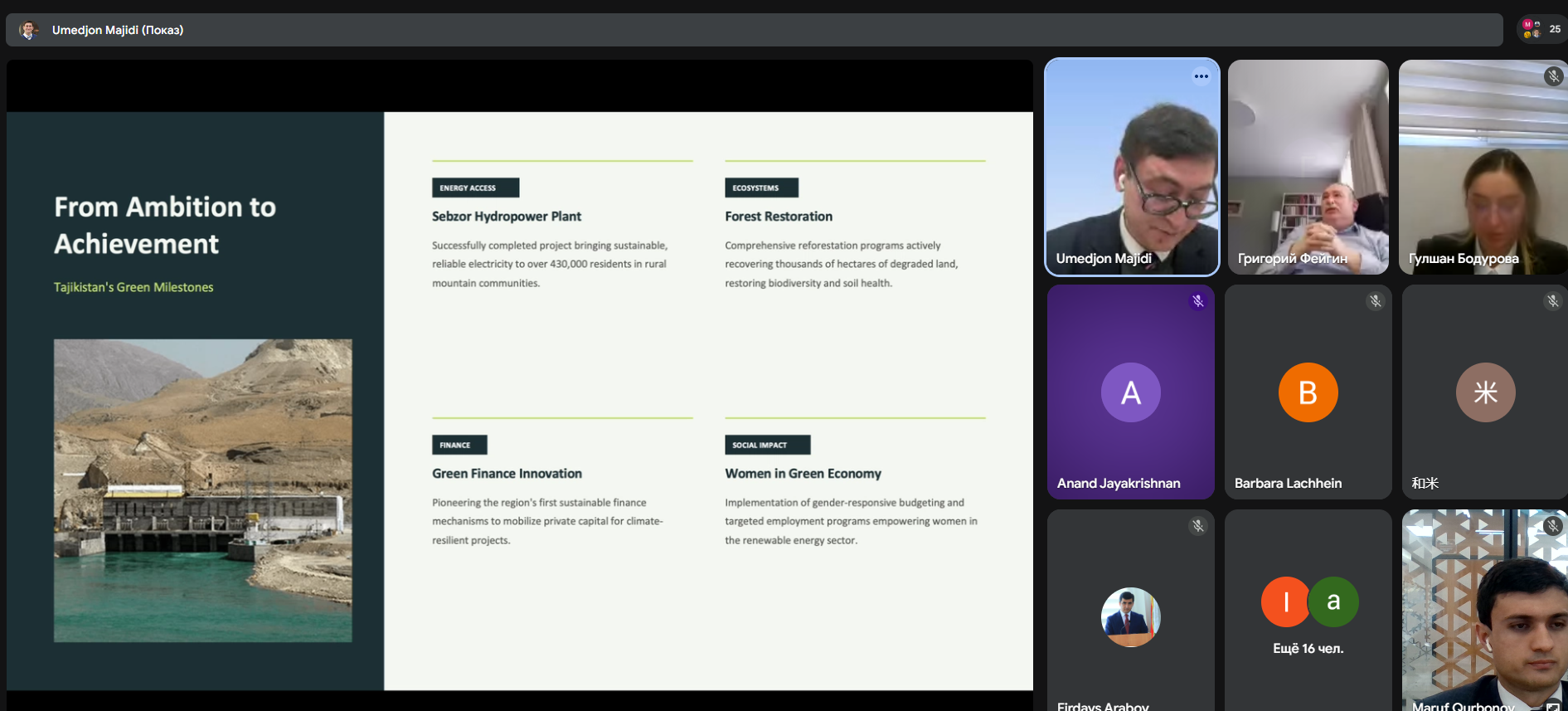Click the presenter avatar next to Umedjon Majidi (Показ)
This screenshot has height=711, width=1568.
point(29,30)
